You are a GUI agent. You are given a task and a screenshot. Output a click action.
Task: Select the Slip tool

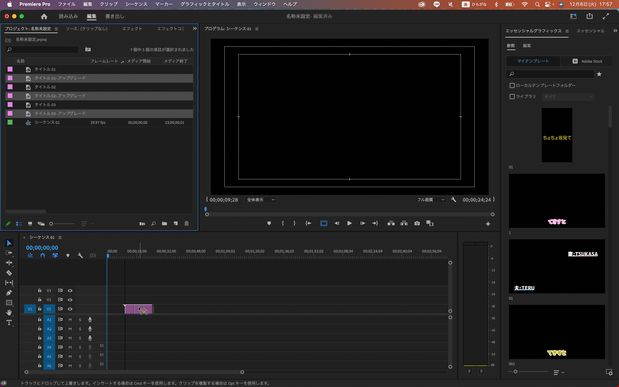pyautogui.click(x=9, y=283)
